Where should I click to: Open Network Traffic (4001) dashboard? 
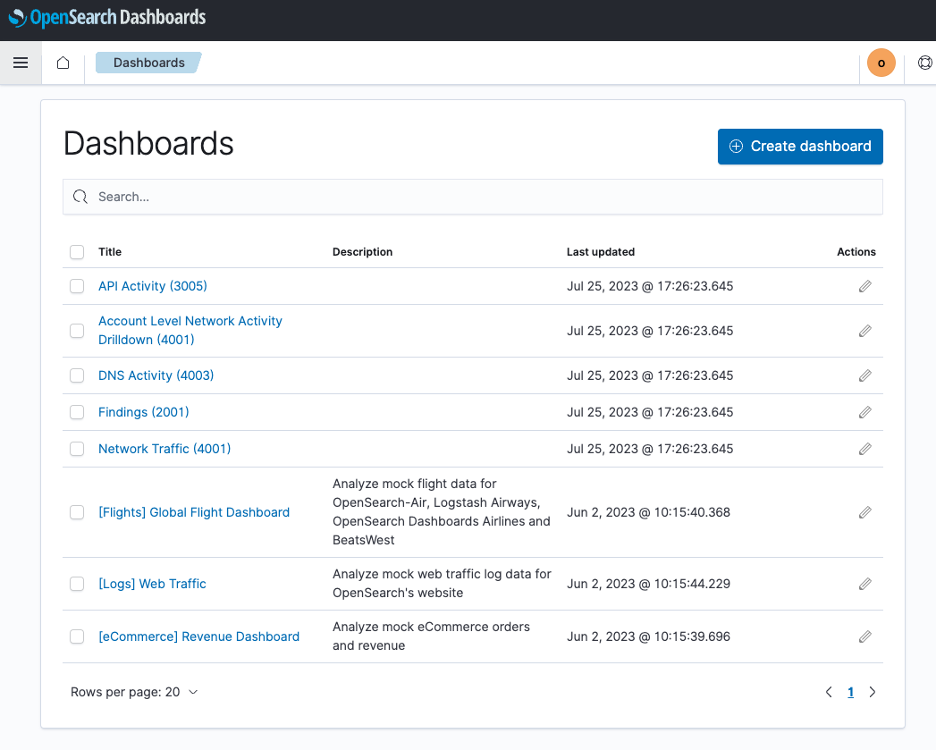[164, 448]
